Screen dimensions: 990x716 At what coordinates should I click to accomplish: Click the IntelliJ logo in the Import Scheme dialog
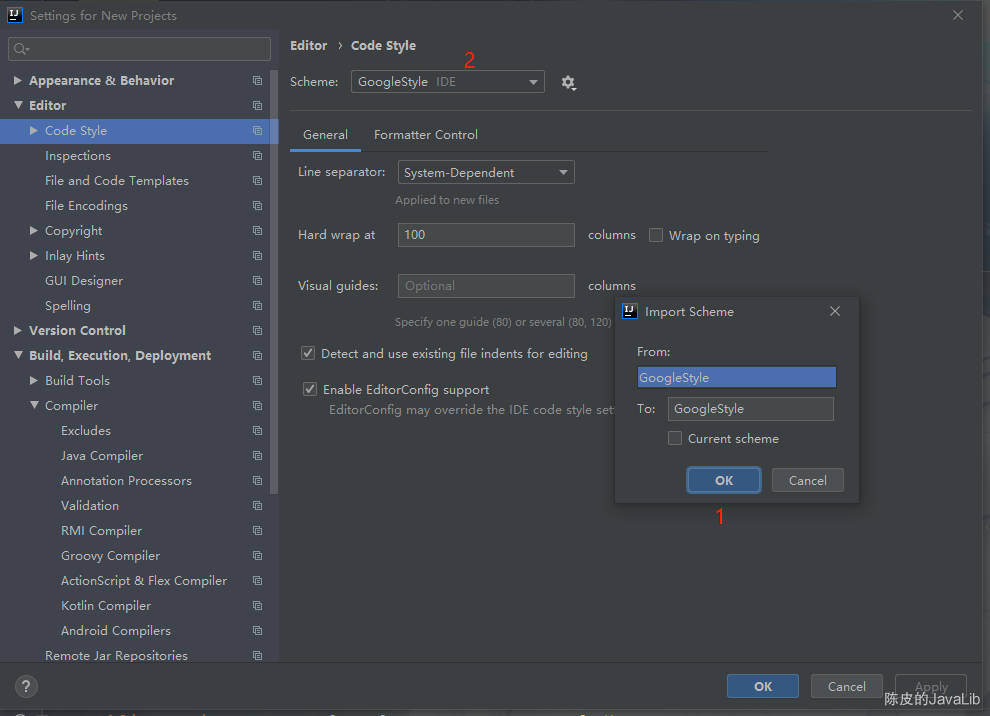pos(629,311)
